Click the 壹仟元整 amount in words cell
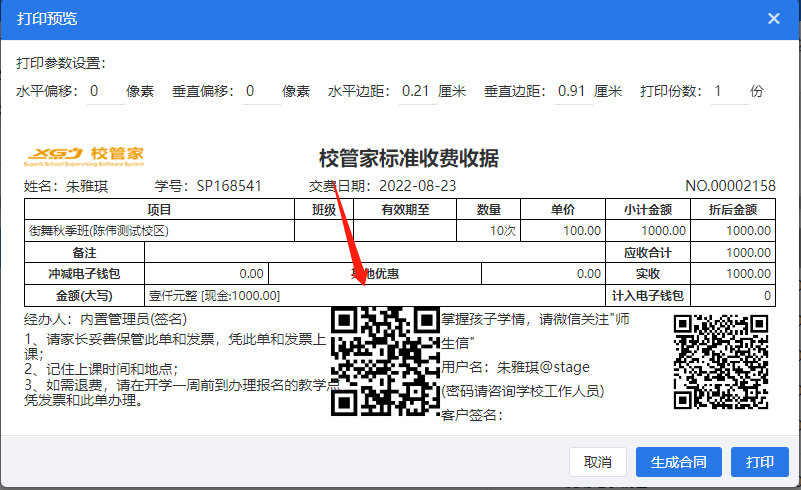Image resolution: width=801 pixels, height=490 pixels. pyautogui.click(x=214, y=296)
